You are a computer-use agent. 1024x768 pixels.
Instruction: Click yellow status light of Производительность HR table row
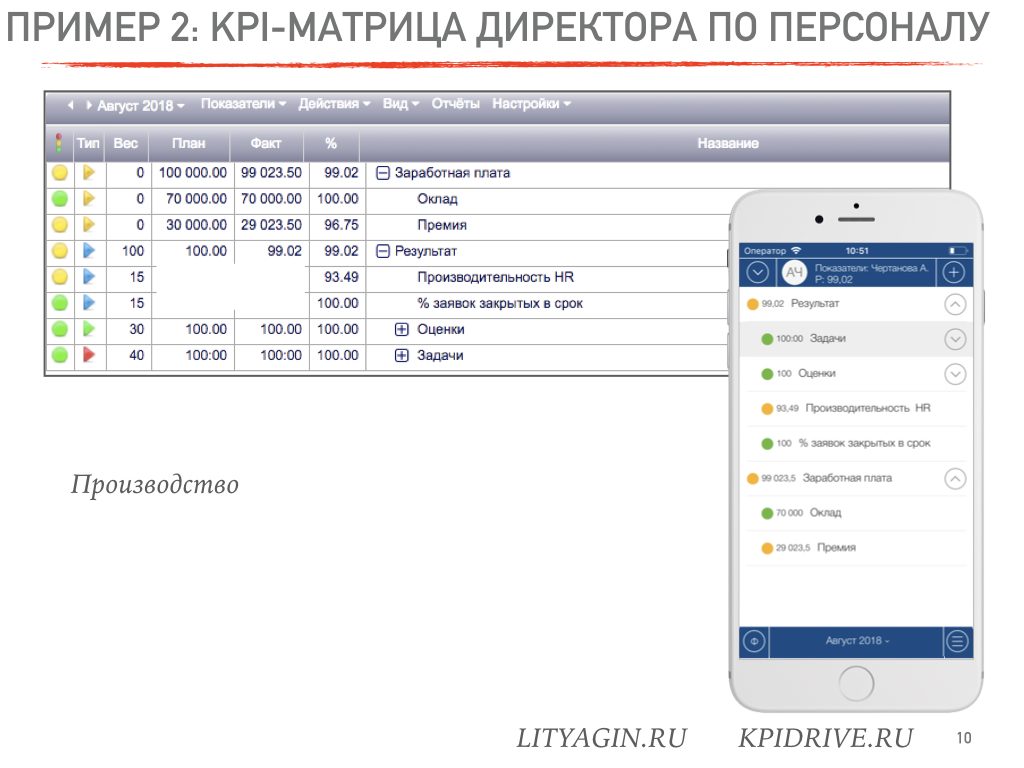(x=59, y=277)
